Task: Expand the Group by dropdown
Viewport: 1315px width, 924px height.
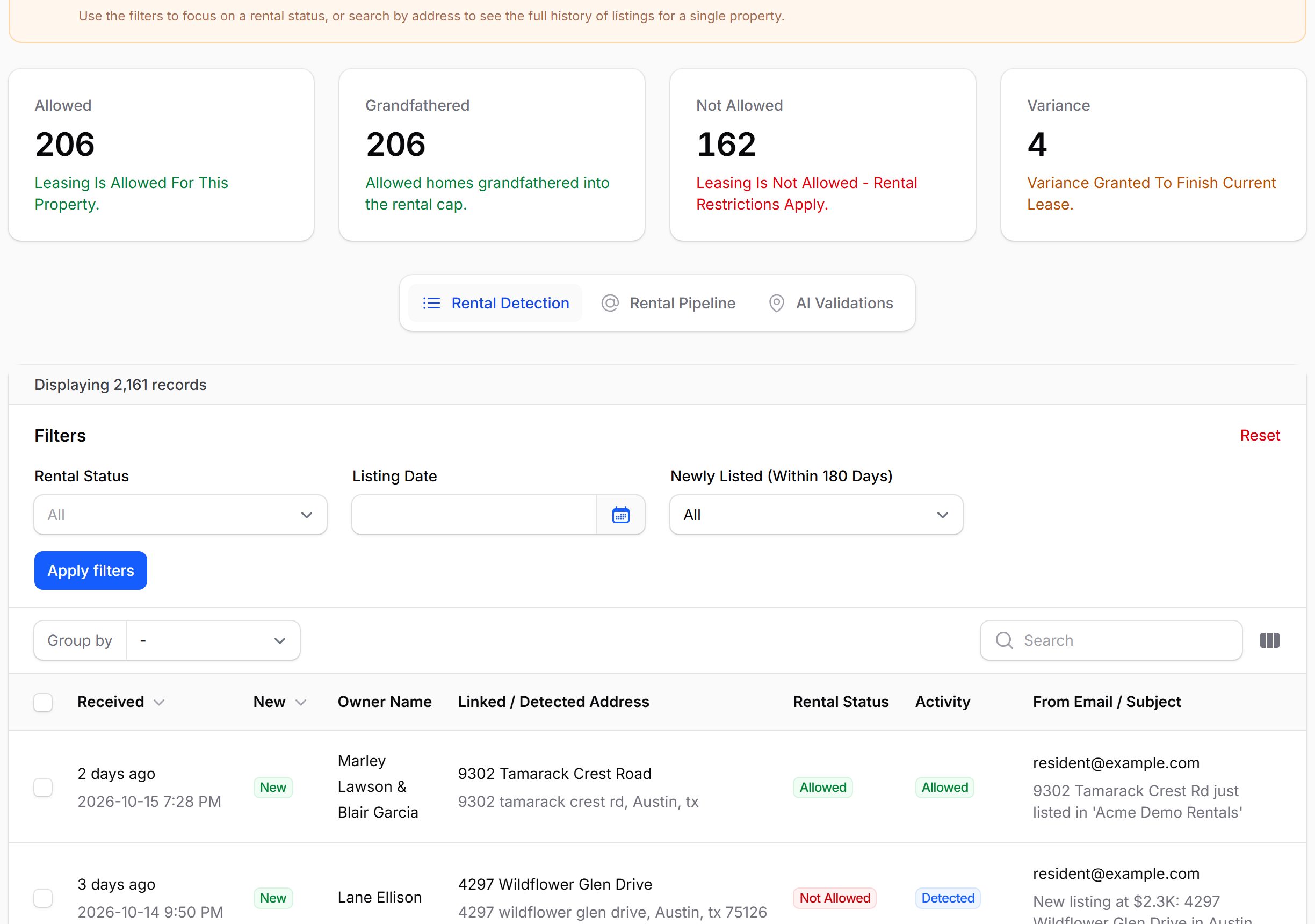Action: click(x=213, y=640)
